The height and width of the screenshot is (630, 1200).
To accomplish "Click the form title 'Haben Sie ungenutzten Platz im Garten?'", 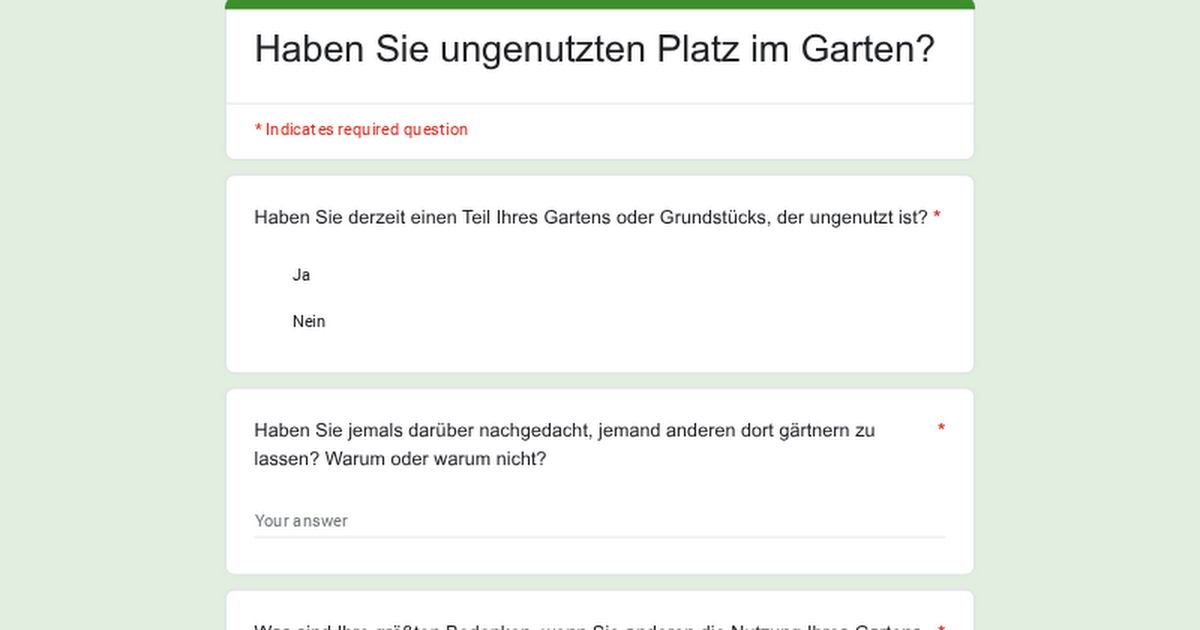I will tap(594, 48).
